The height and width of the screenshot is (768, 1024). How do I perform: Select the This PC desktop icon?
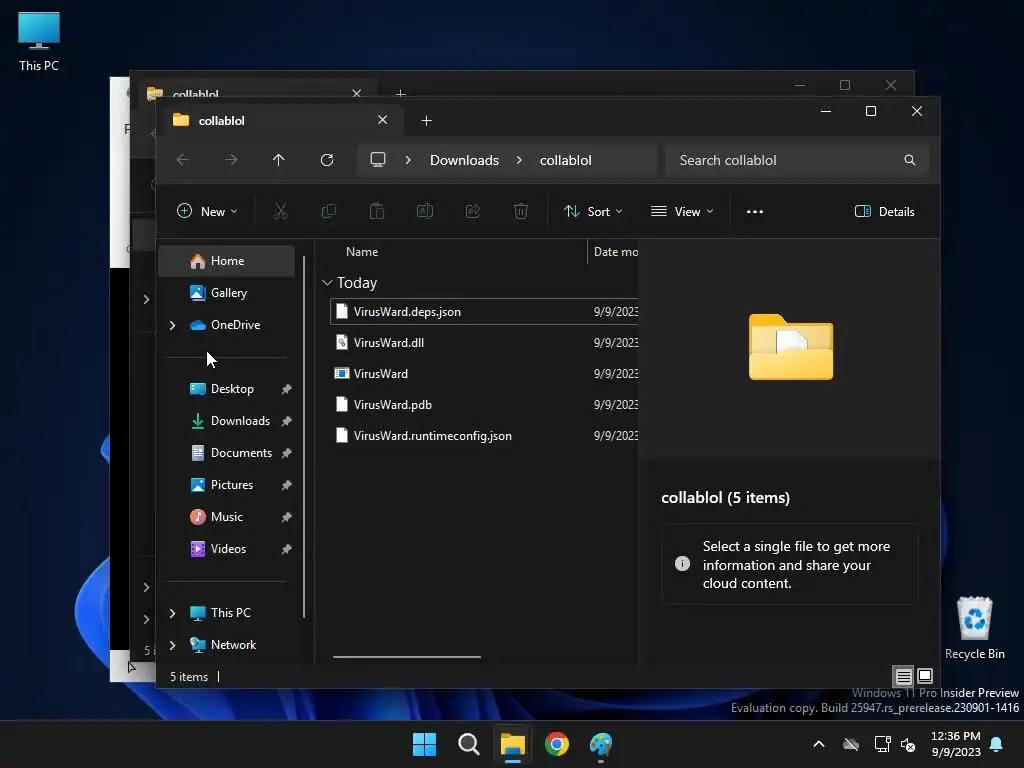click(x=39, y=42)
